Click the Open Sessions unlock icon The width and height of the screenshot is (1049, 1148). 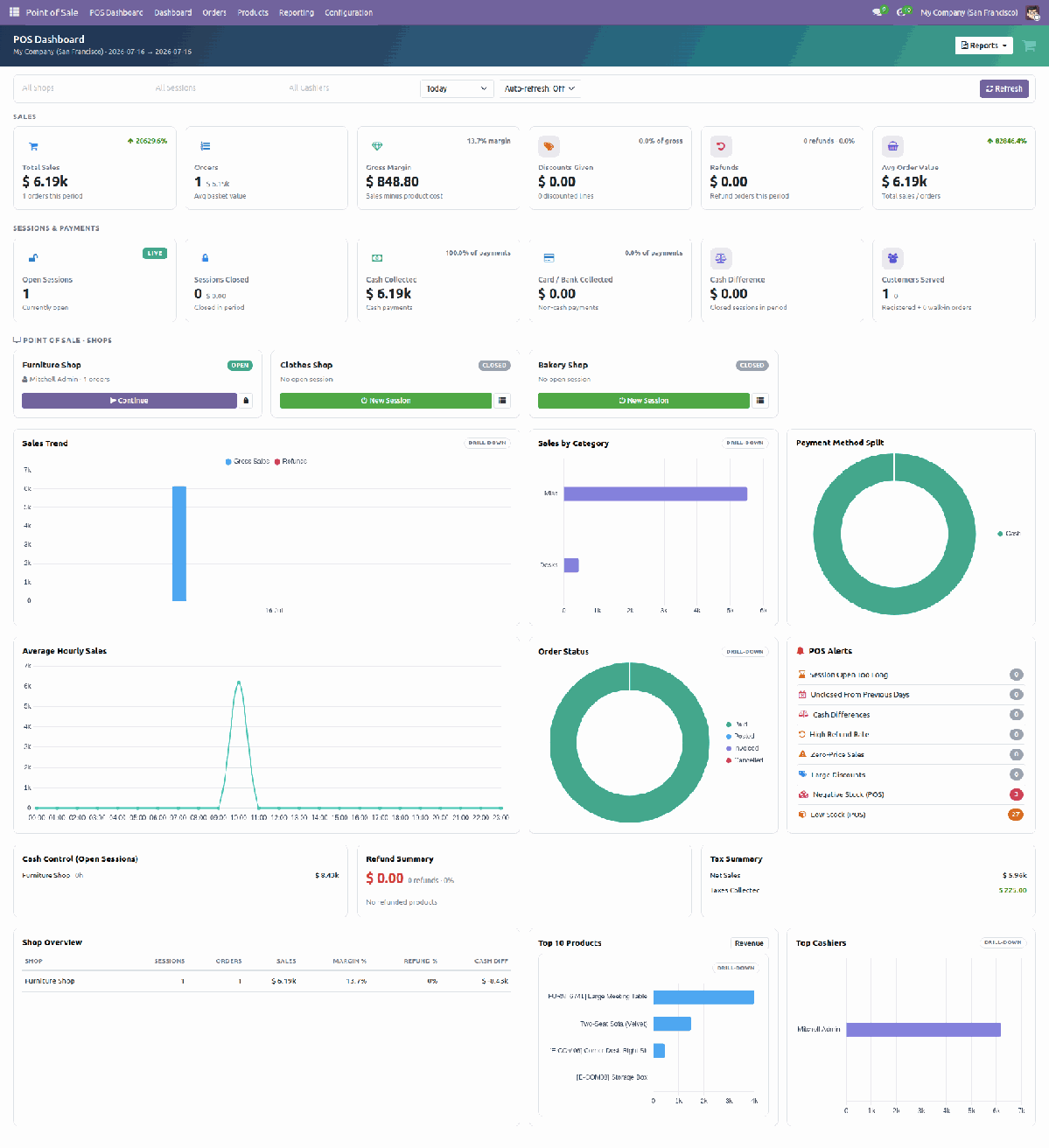[x=33, y=258]
